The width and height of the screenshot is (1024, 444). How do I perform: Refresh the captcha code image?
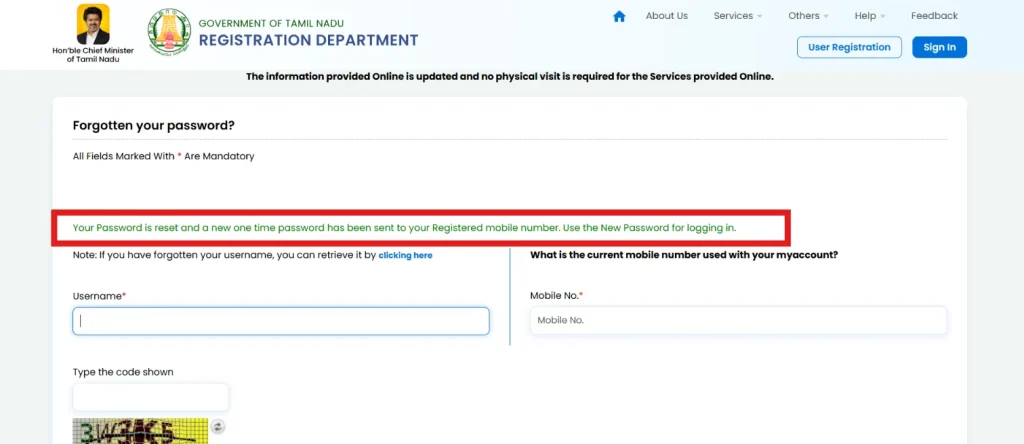[x=219, y=426]
